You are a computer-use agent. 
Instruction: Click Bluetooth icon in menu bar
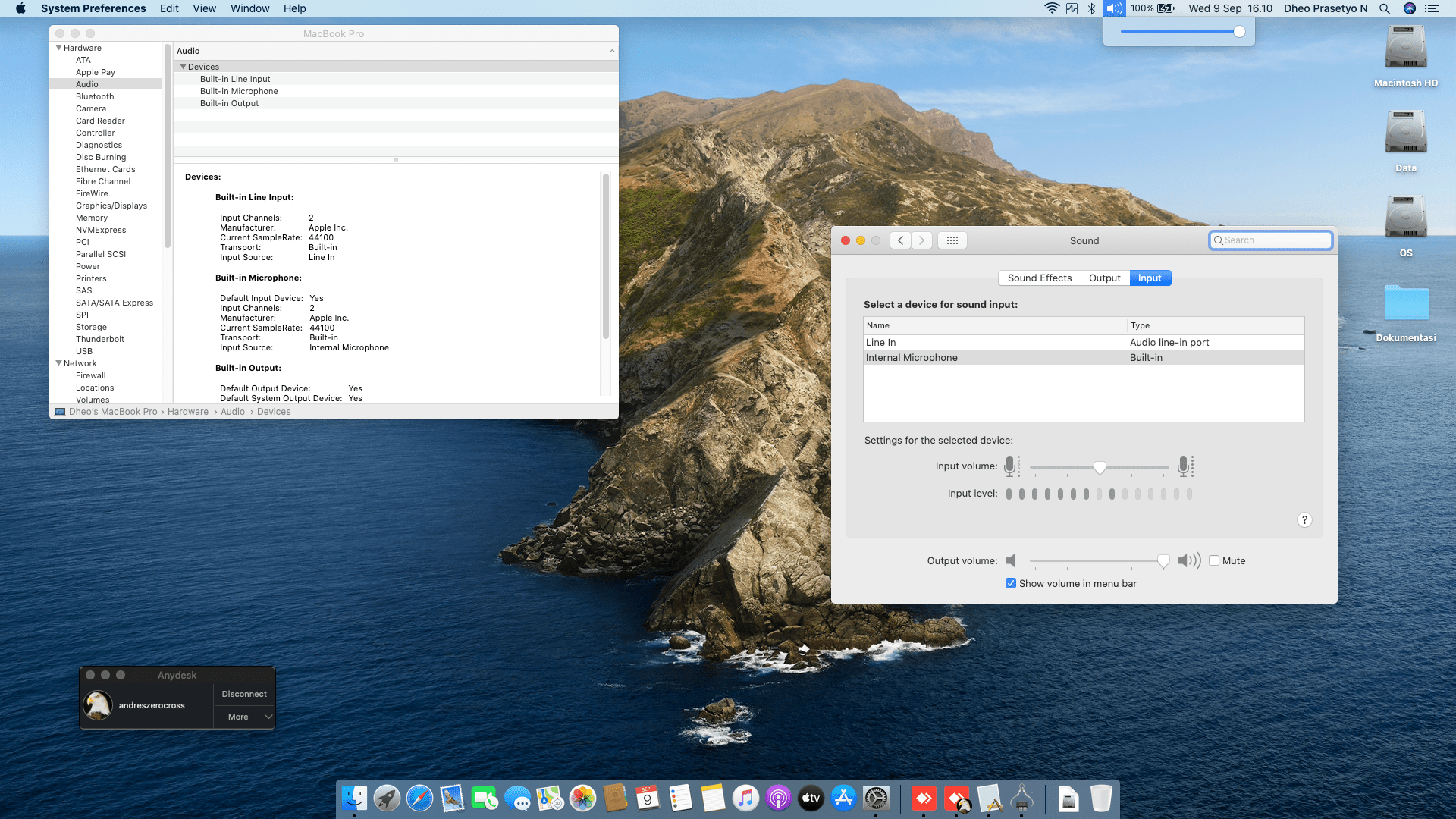[1091, 8]
